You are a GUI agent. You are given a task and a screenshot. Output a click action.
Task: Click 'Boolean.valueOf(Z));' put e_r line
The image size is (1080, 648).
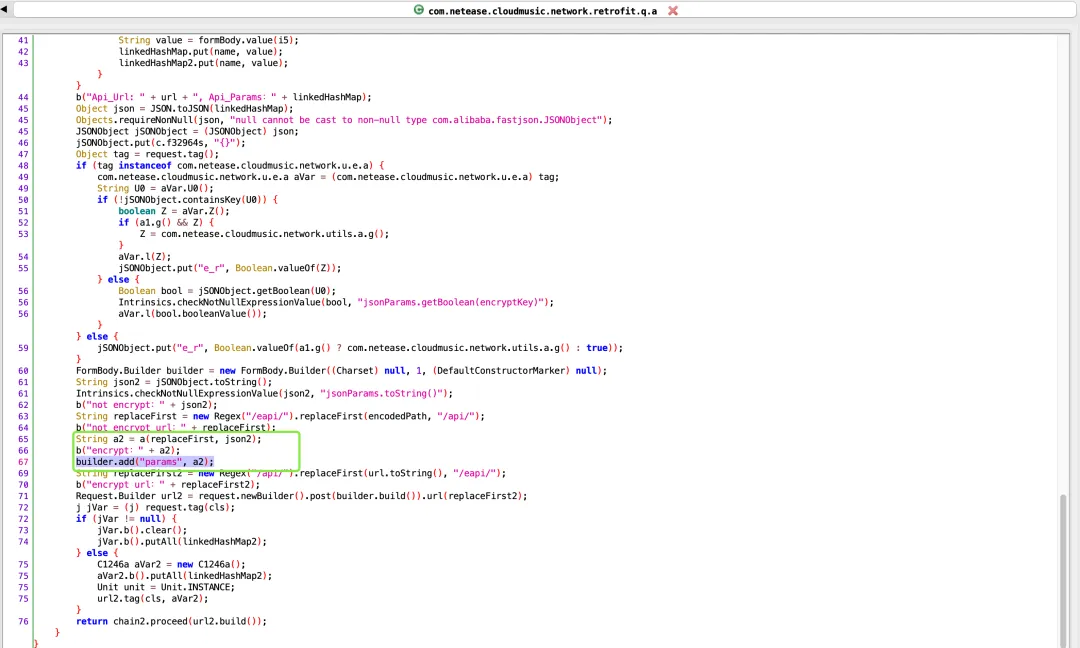coord(229,268)
